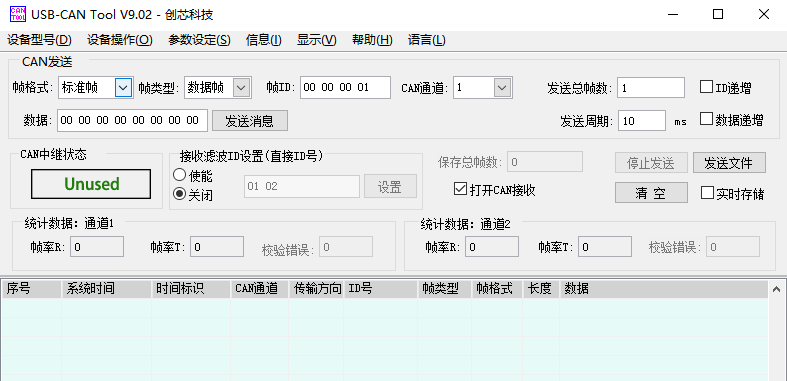The image size is (787, 381).
Task: Click the 帧ID input field
Action: click(x=345, y=87)
